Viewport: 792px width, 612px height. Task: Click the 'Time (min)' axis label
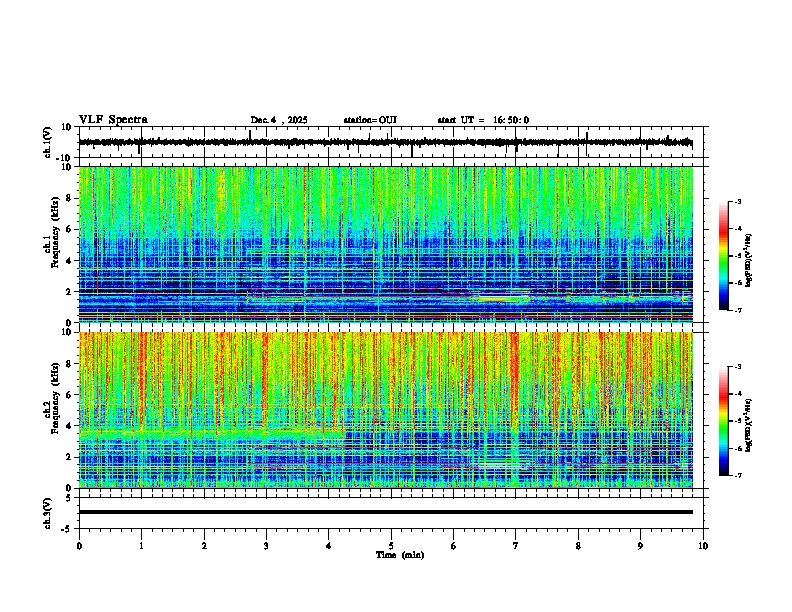click(400, 555)
